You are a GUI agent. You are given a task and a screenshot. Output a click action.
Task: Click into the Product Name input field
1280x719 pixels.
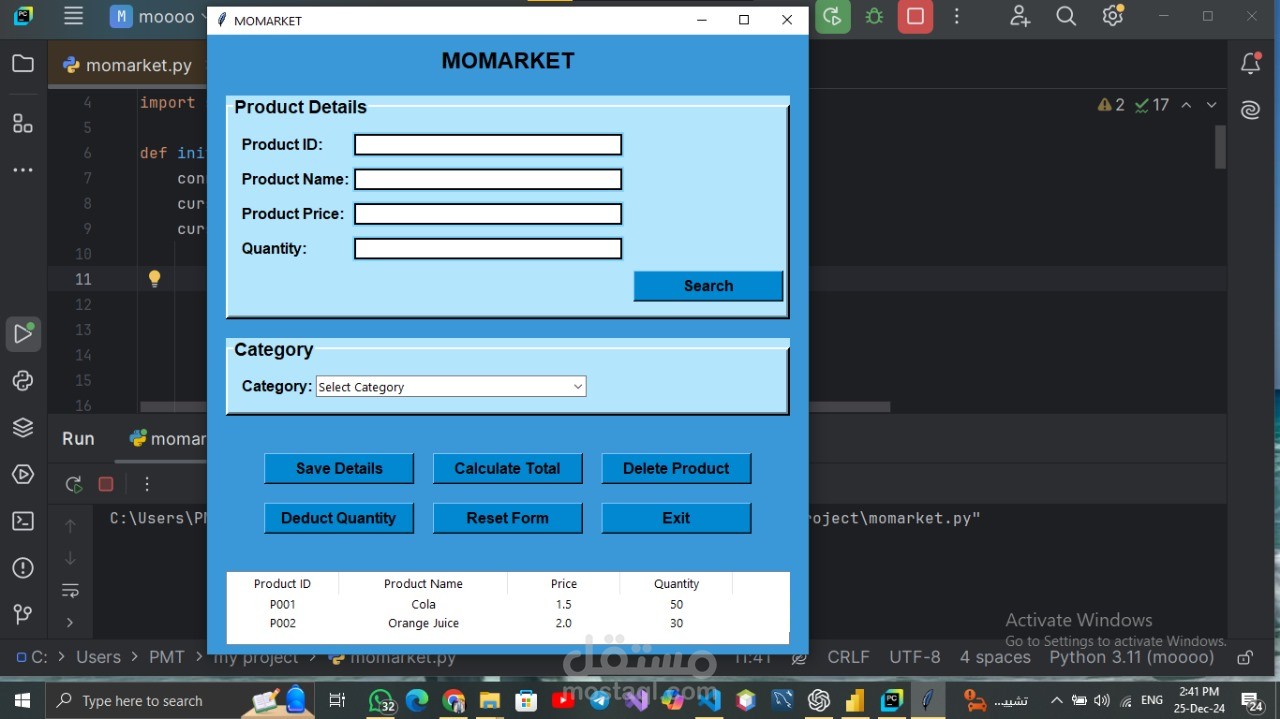click(487, 179)
